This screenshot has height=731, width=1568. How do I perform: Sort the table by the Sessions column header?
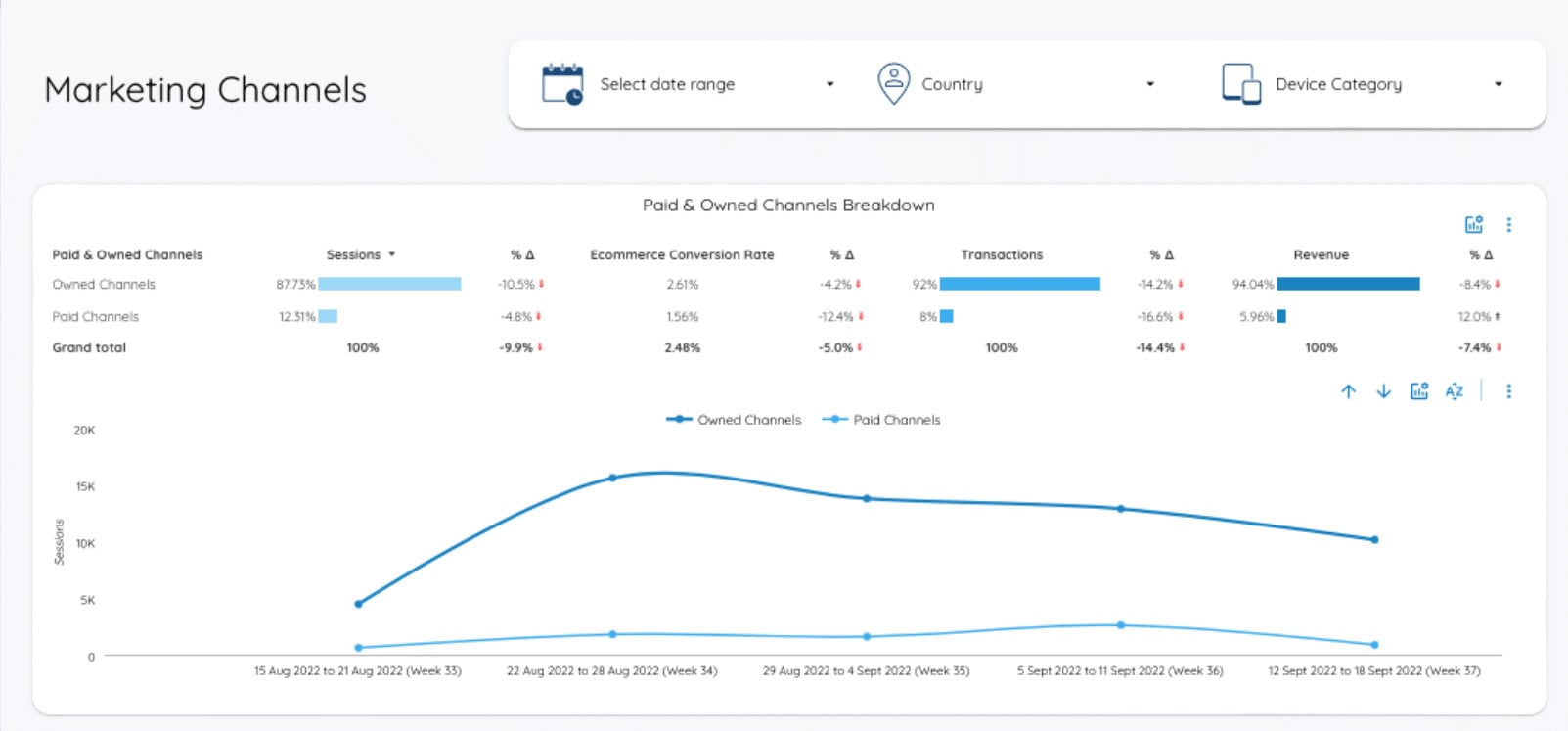(x=353, y=254)
